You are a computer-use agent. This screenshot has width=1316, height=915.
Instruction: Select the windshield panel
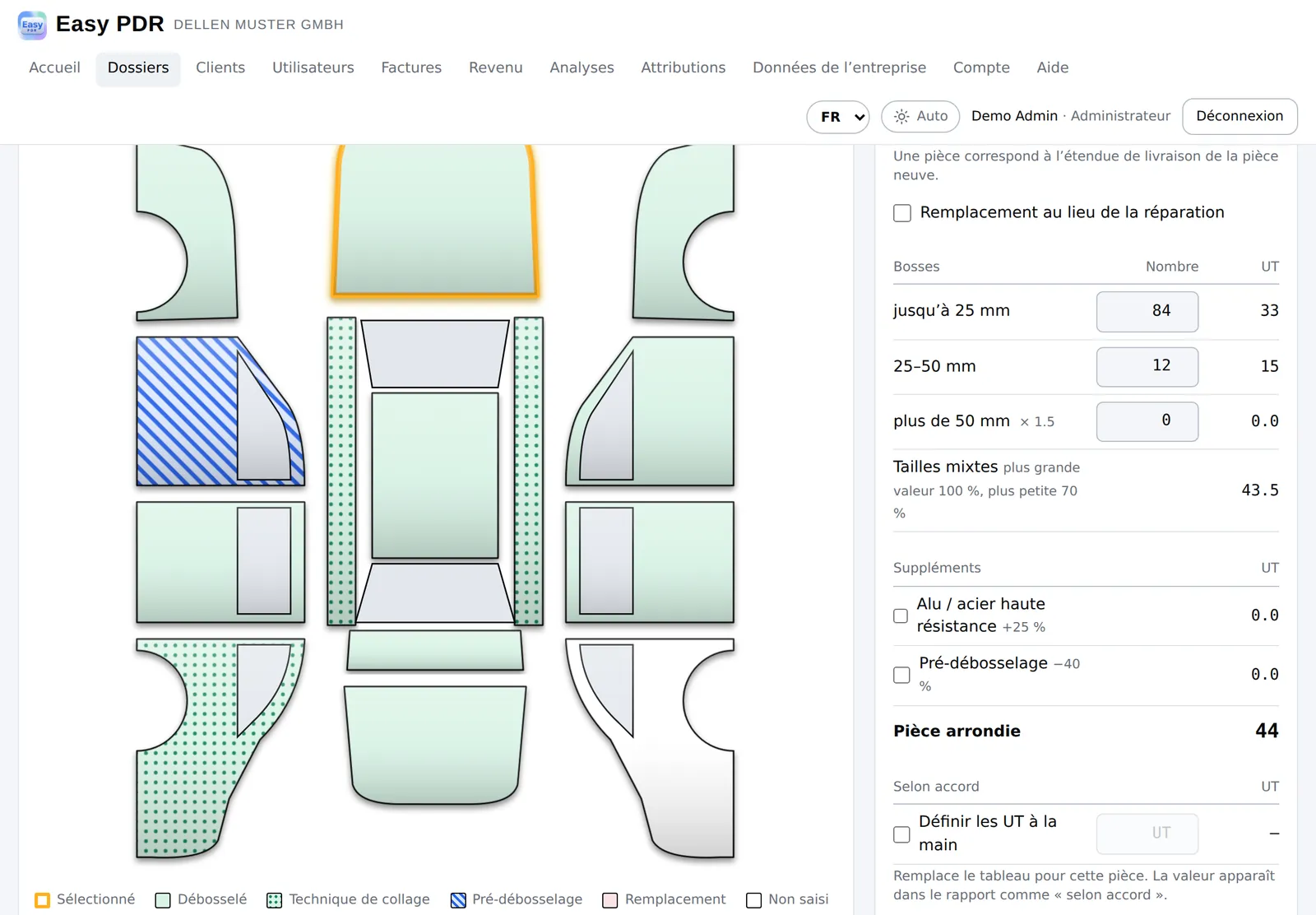(x=435, y=354)
